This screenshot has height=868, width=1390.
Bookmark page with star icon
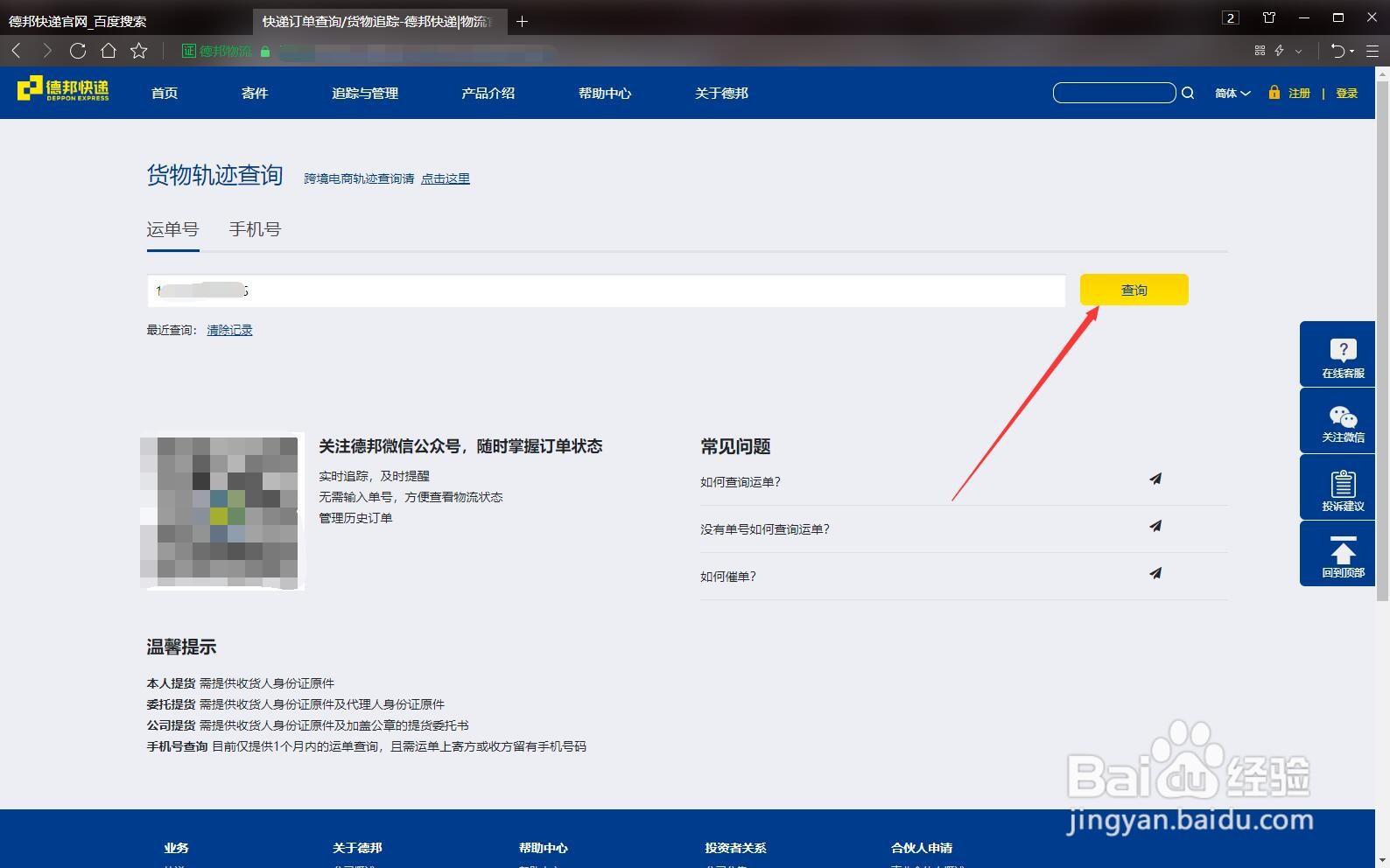click(138, 51)
